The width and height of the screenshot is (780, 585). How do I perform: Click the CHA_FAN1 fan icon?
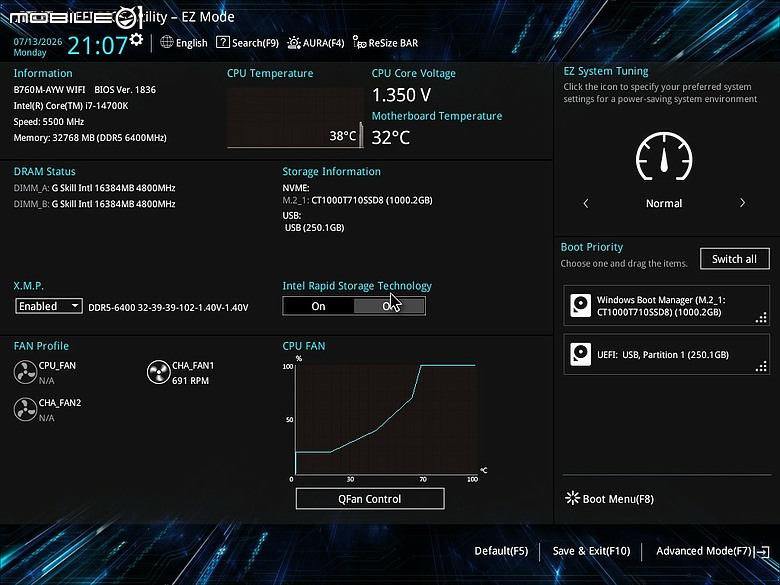[x=159, y=372]
